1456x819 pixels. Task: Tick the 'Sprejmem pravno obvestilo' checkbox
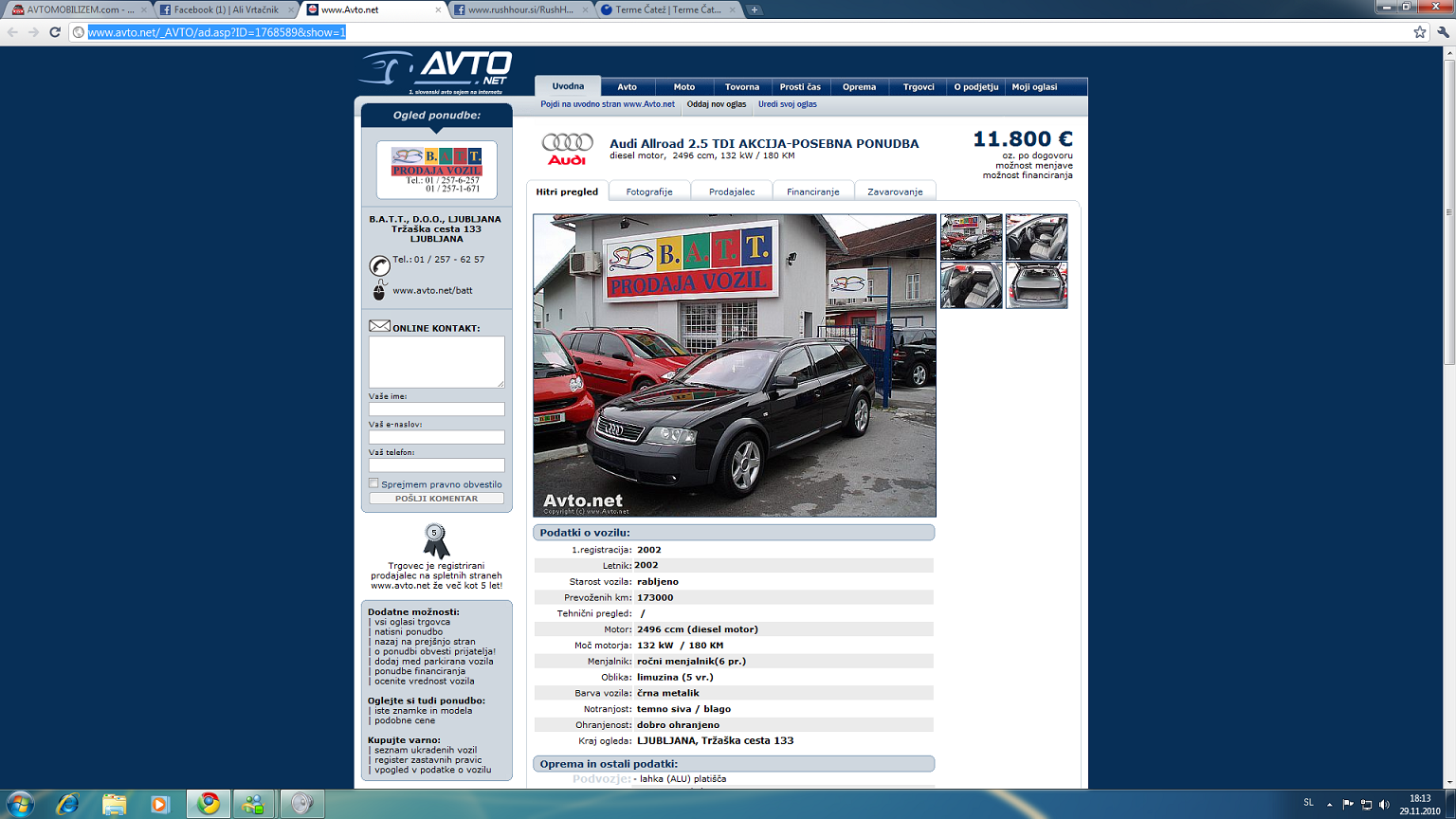pyautogui.click(x=373, y=483)
